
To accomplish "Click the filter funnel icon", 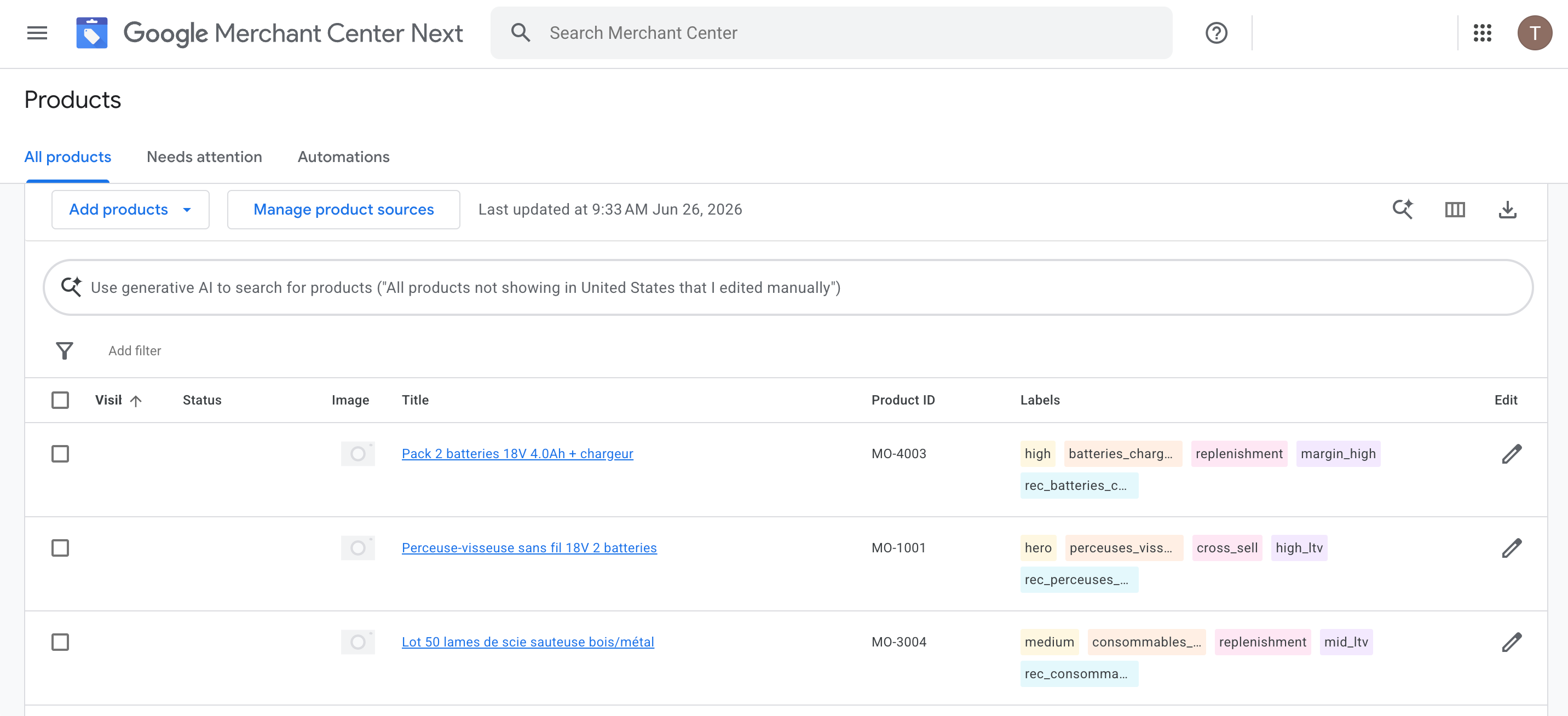I will coord(65,351).
